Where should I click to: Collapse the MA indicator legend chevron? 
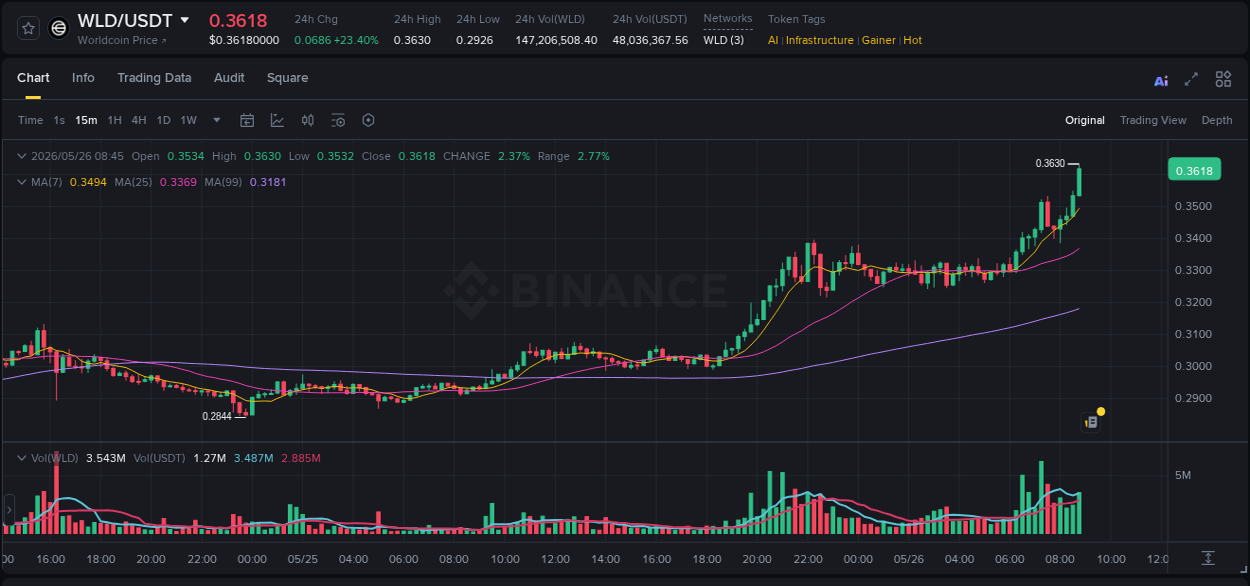[21, 182]
